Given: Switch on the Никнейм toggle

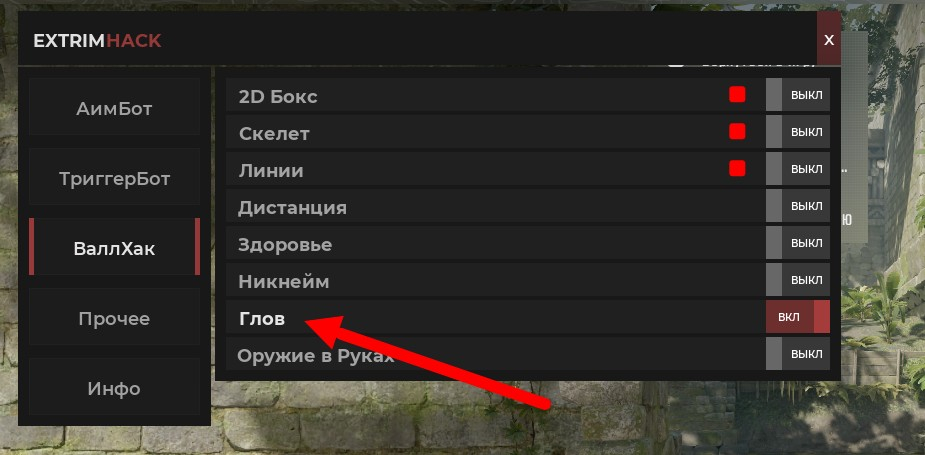Looking at the screenshot, I should tap(798, 280).
